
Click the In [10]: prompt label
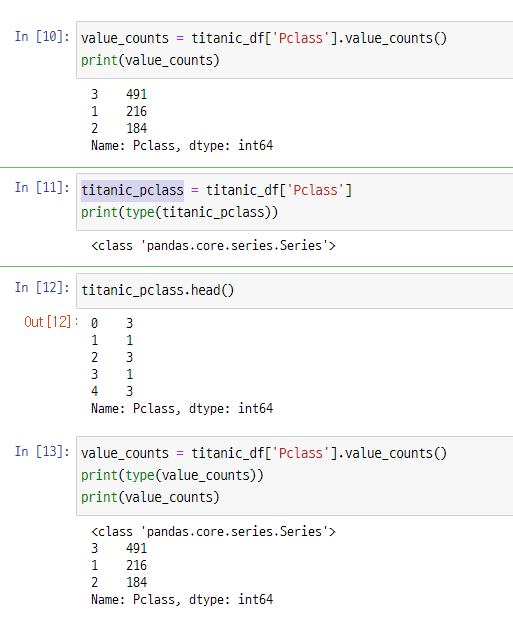point(42,37)
